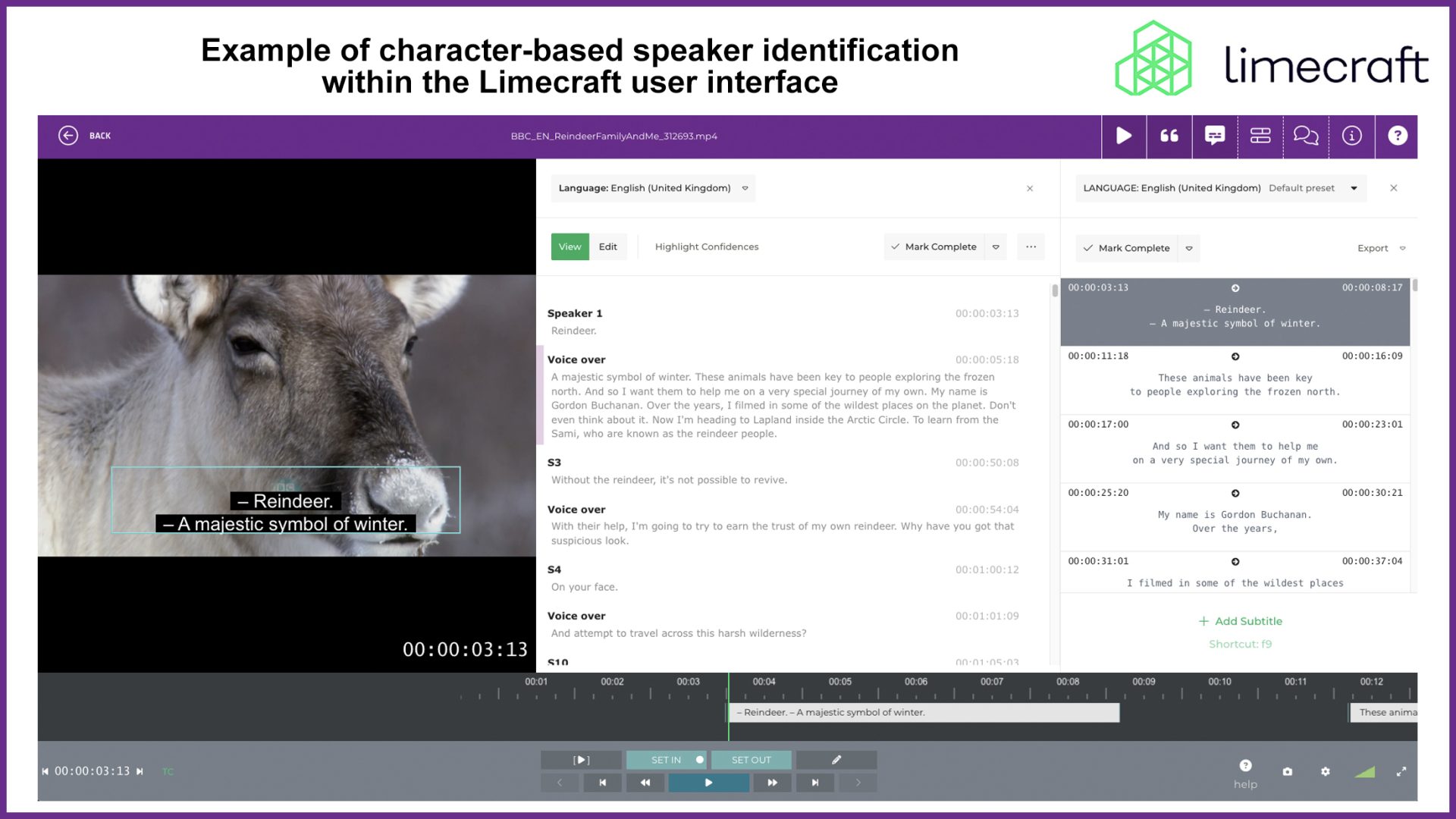Screen dimensions: 1456x819
Task: Open the Export dropdown menu
Action: 1380,248
